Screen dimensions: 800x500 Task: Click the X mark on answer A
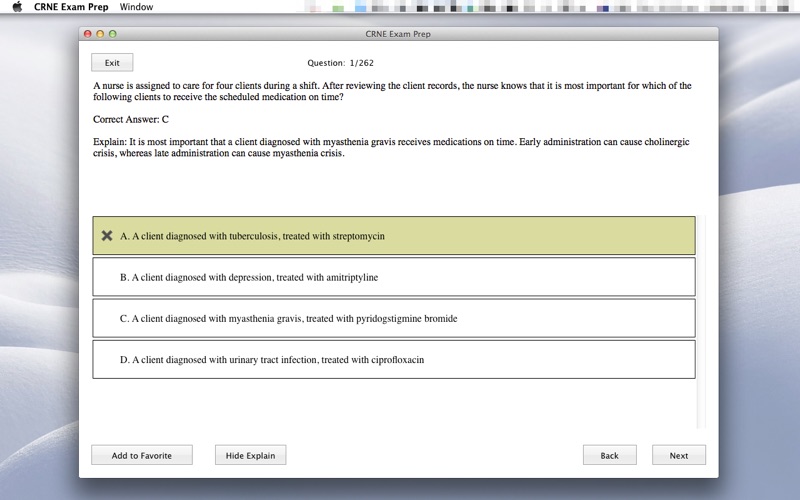[107, 236]
